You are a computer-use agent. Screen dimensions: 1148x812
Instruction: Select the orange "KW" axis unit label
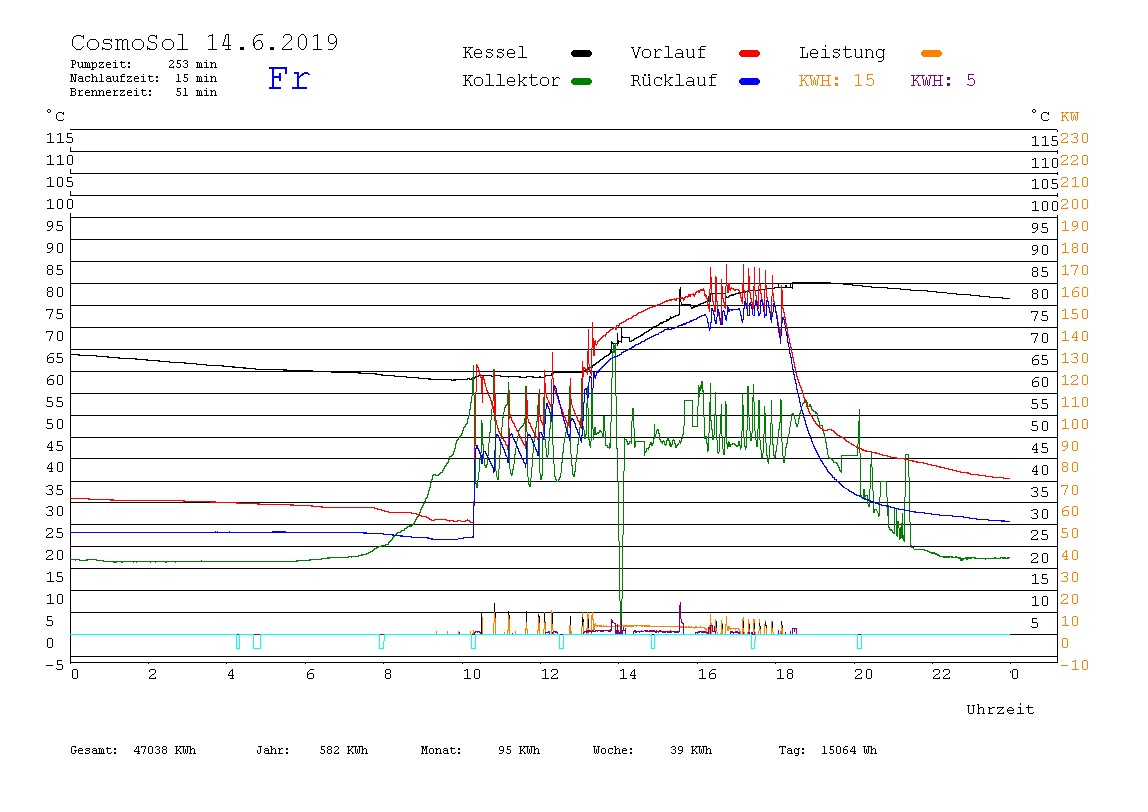pyautogui.click(x=1069, y=116)
